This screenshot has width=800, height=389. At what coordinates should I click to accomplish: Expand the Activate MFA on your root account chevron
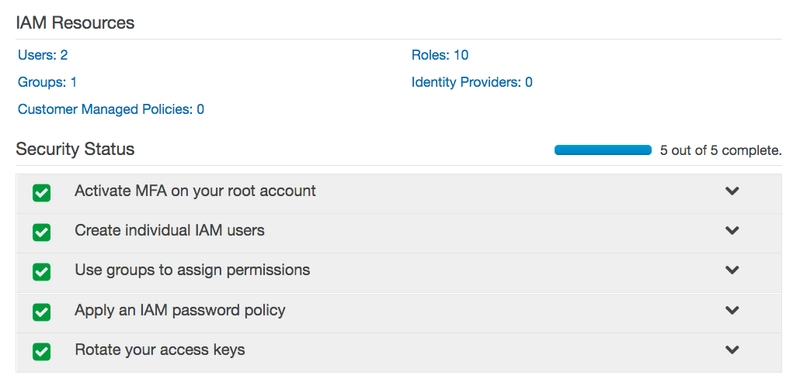click(x=732, y=191)
